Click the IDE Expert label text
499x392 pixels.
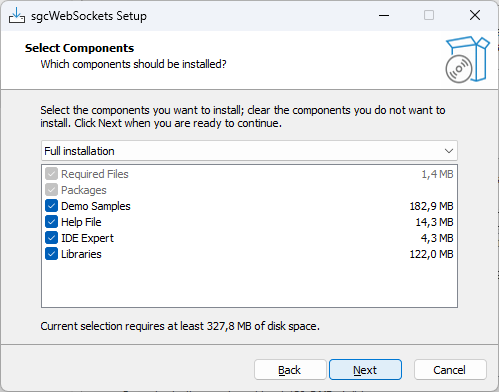click(87, 238)
